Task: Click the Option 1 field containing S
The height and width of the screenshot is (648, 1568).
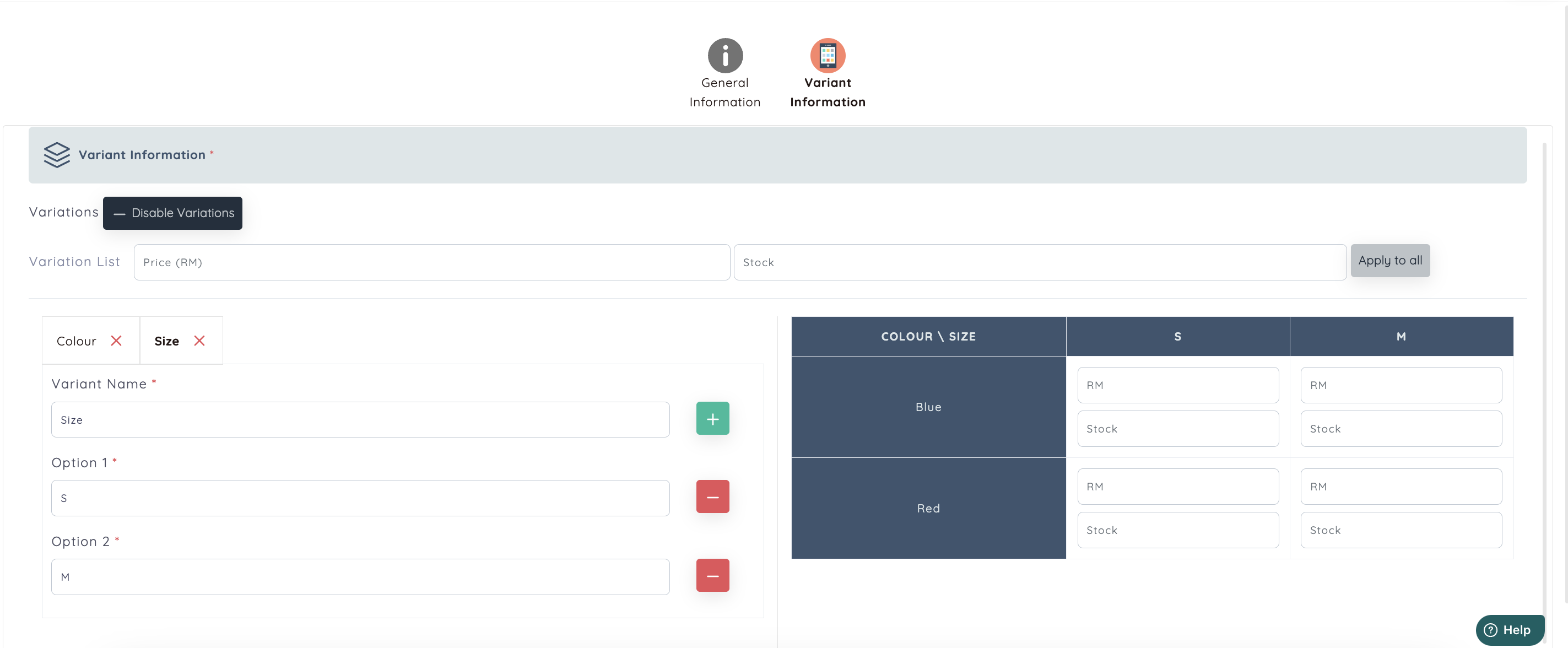Action: tap(360, 498)
